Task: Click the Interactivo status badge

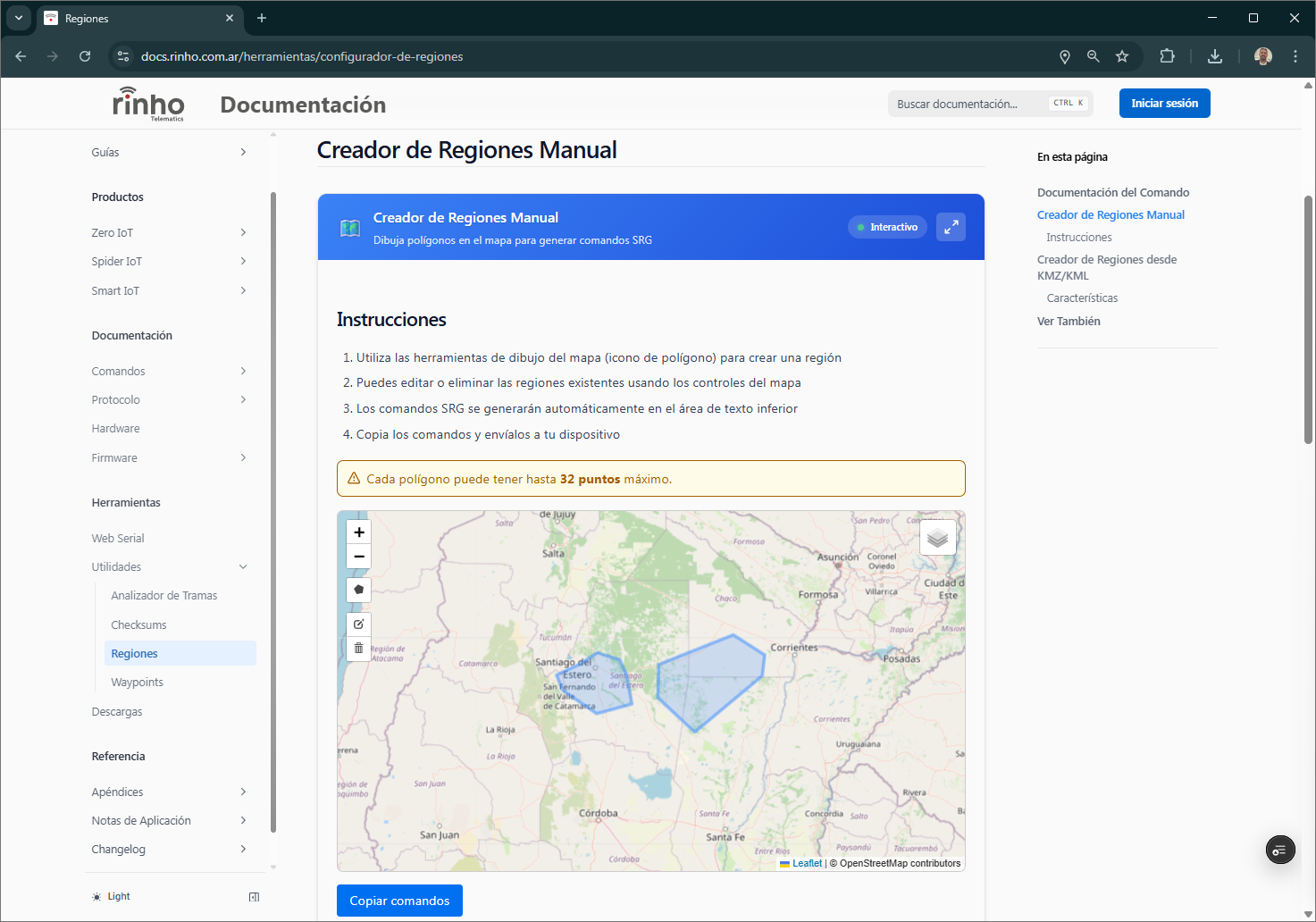Action: [886, 227]
